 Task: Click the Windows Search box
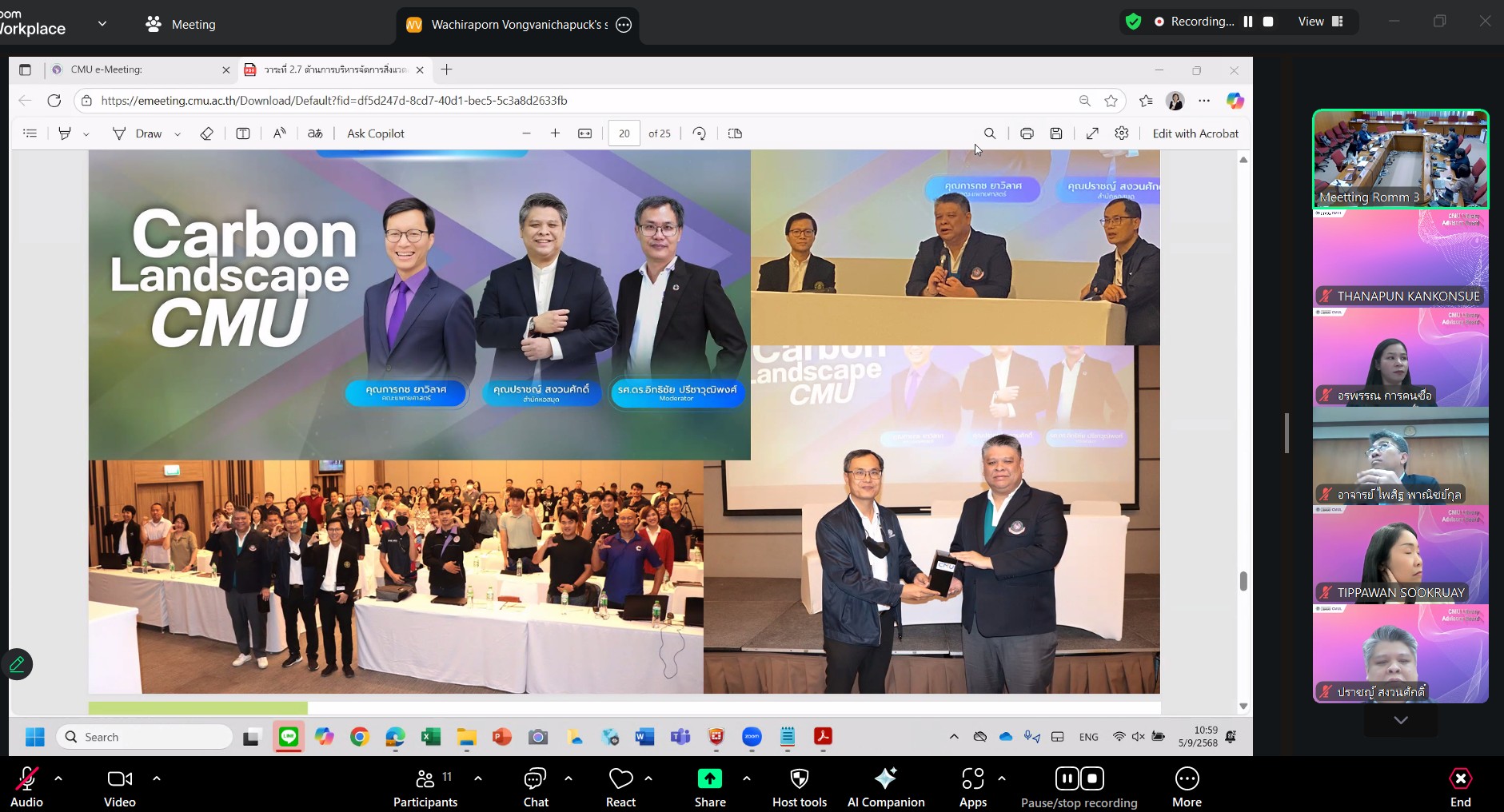(145, 737)
